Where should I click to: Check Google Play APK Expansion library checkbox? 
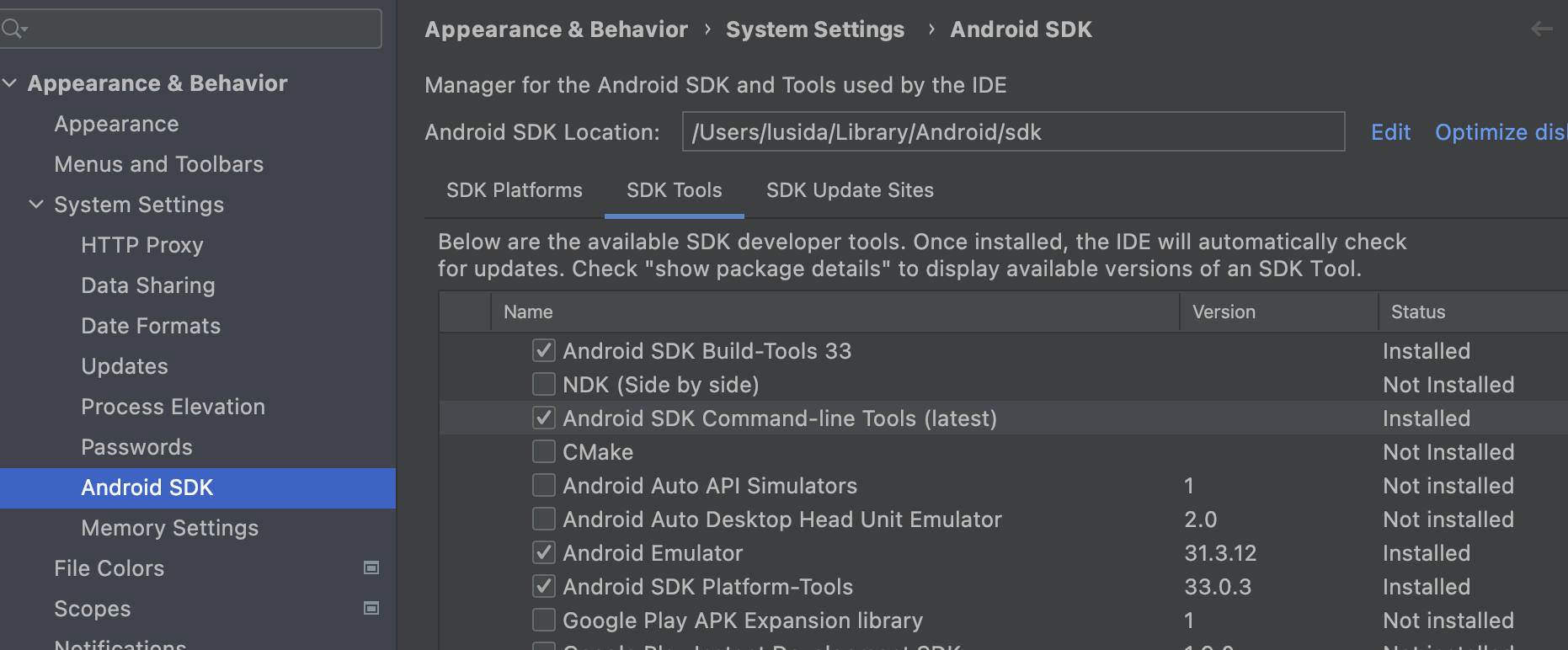pos(544,620)
